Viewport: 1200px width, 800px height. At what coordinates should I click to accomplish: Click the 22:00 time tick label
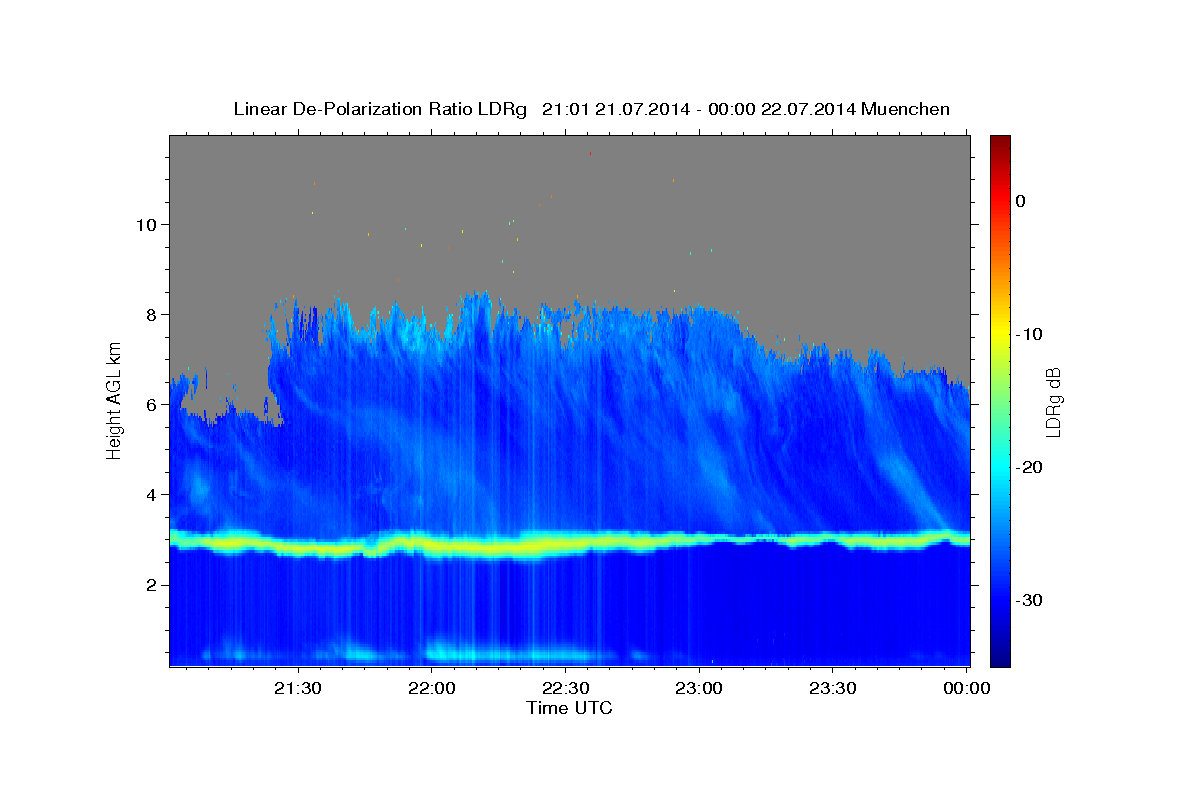pos(432,688)
